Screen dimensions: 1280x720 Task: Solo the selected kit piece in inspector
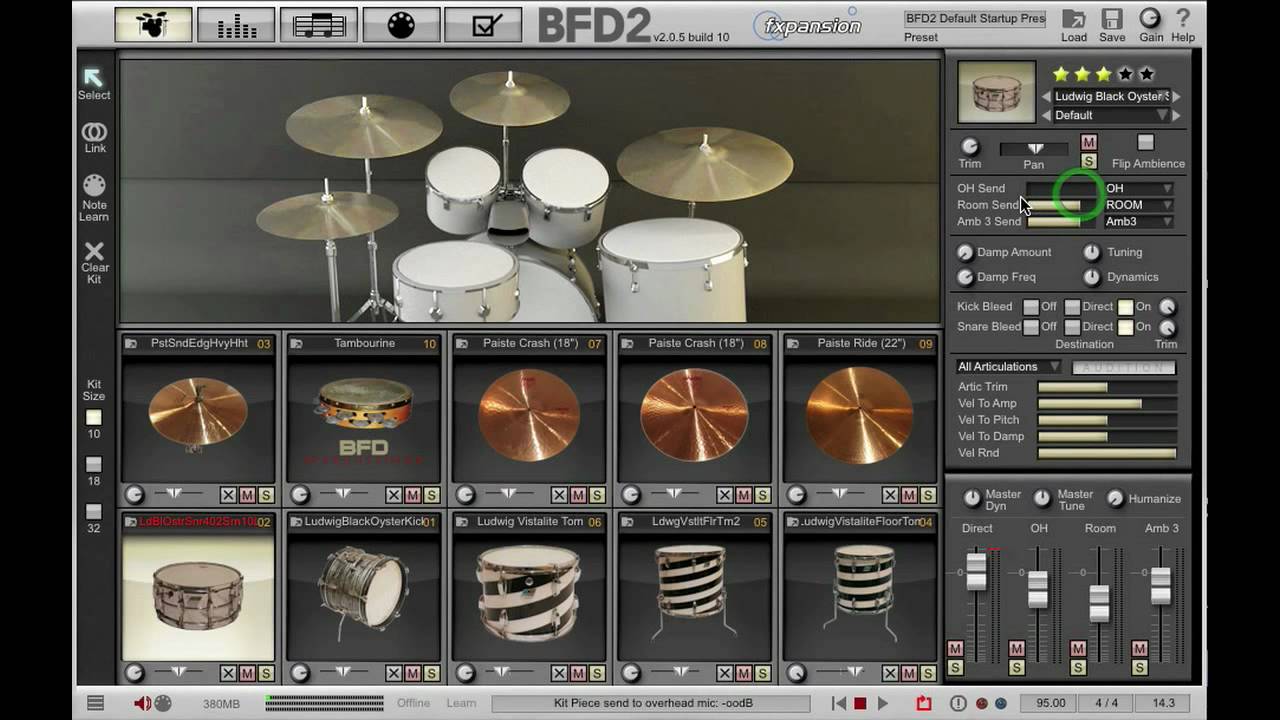point(1089,161)
